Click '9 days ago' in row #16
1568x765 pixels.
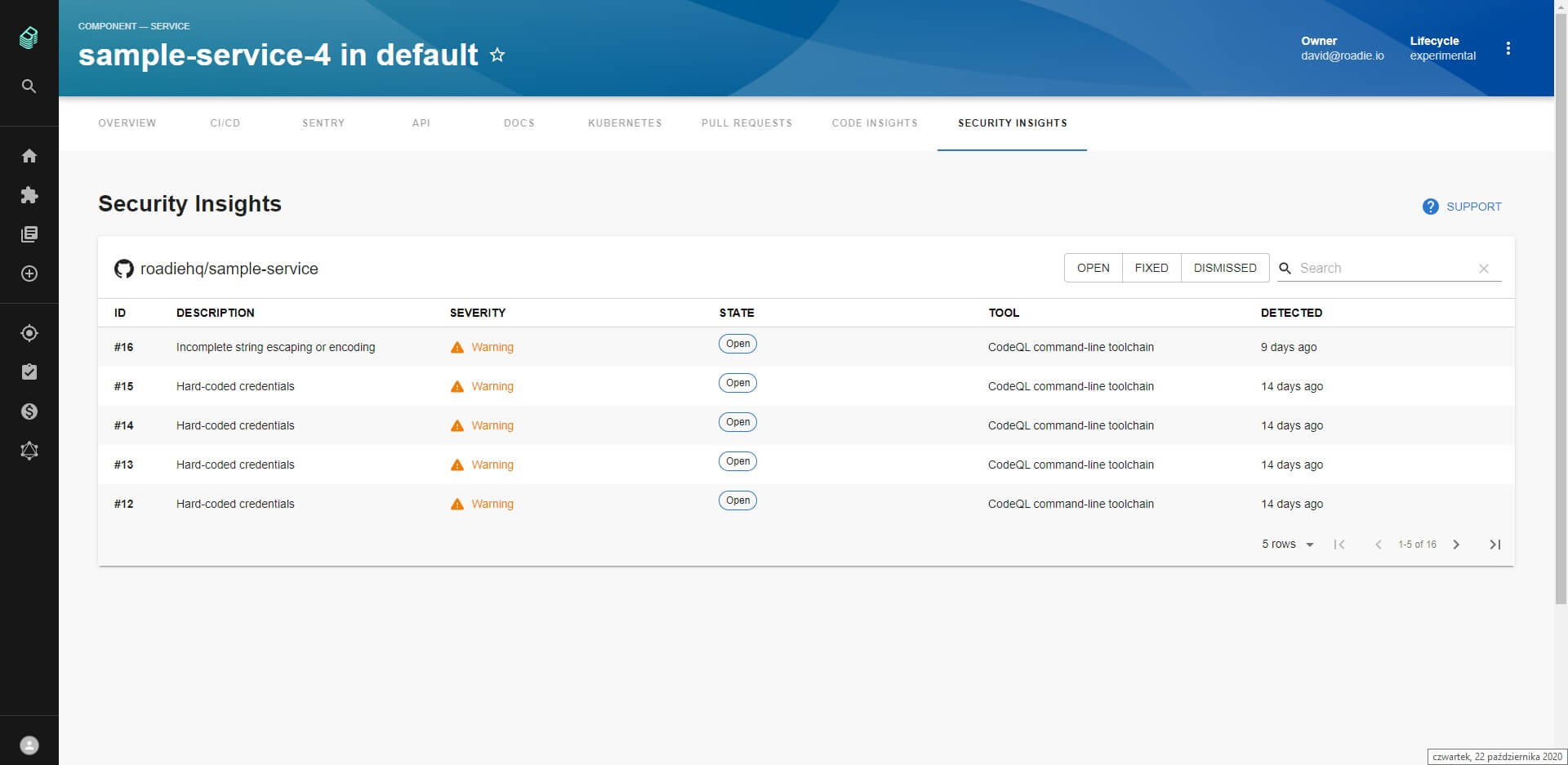pos(1289,347)
